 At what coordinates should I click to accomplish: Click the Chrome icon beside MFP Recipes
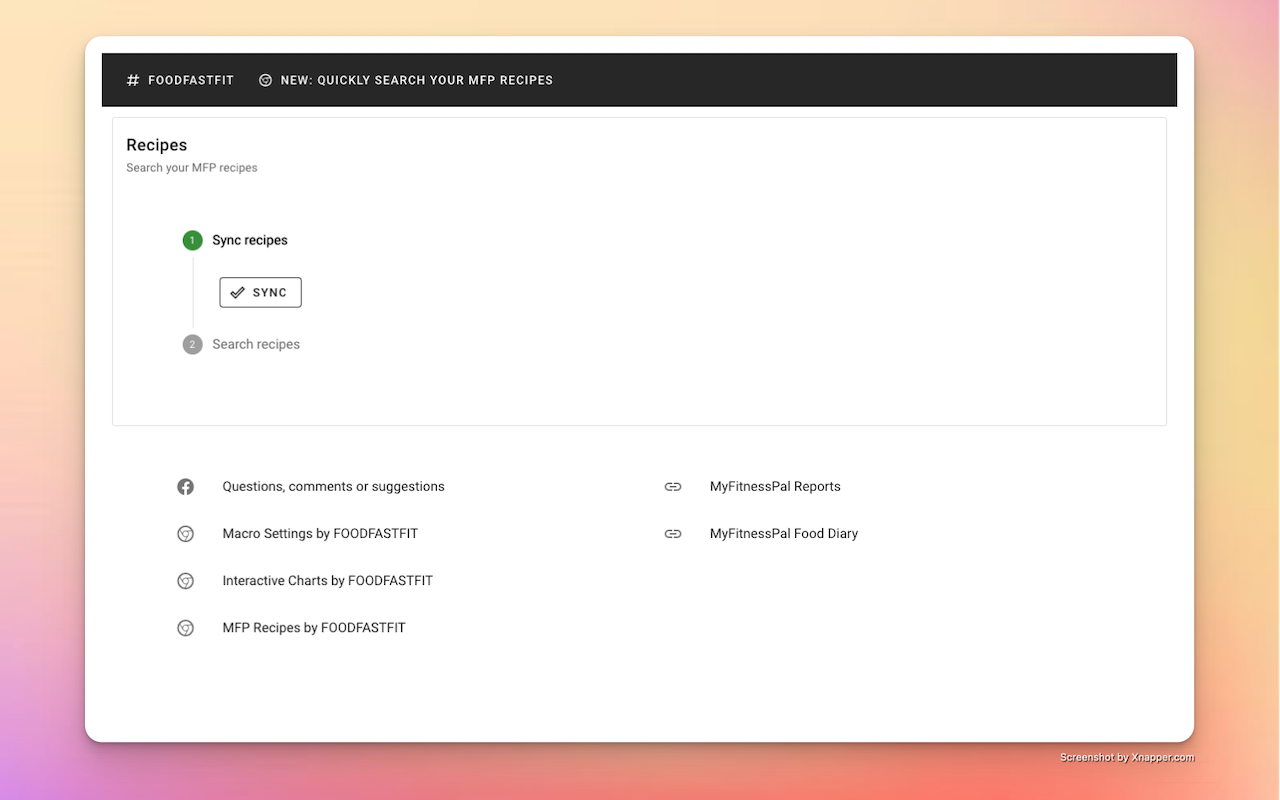[x=185, y=628]
